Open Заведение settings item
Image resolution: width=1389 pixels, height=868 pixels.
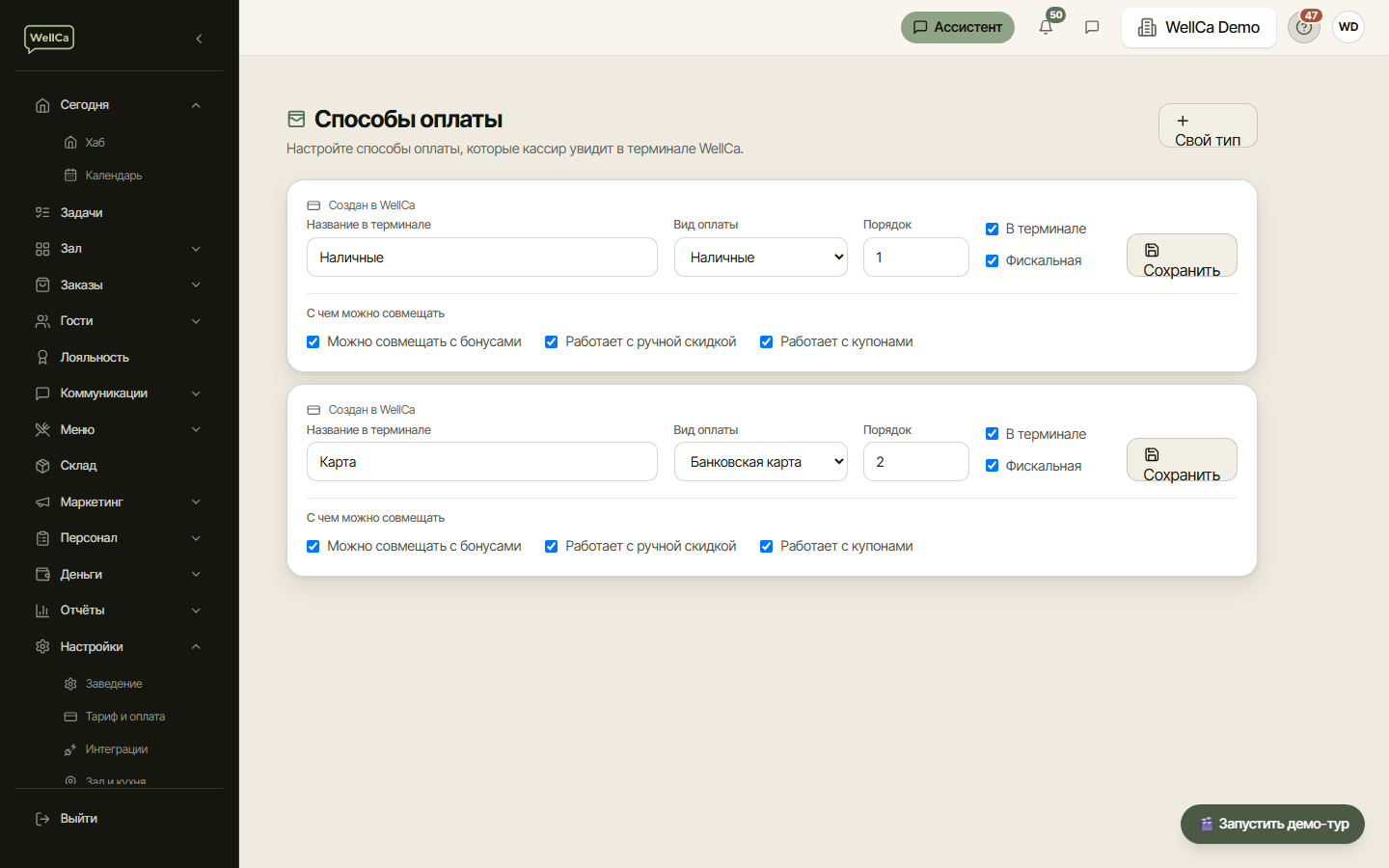tap(114, 684)
